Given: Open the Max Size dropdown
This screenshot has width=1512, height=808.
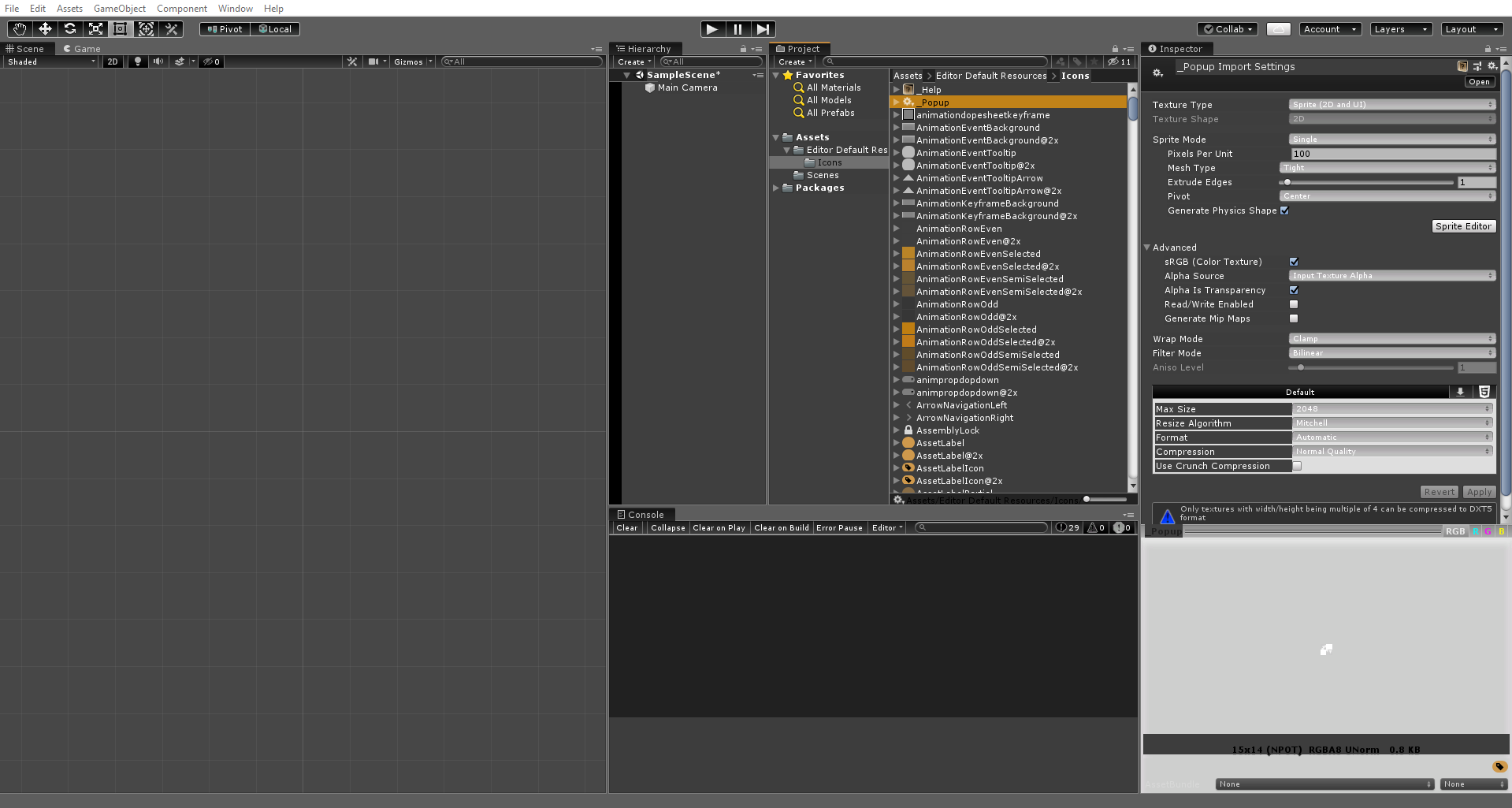Looking at the screenshot, I should (1392, 409).
